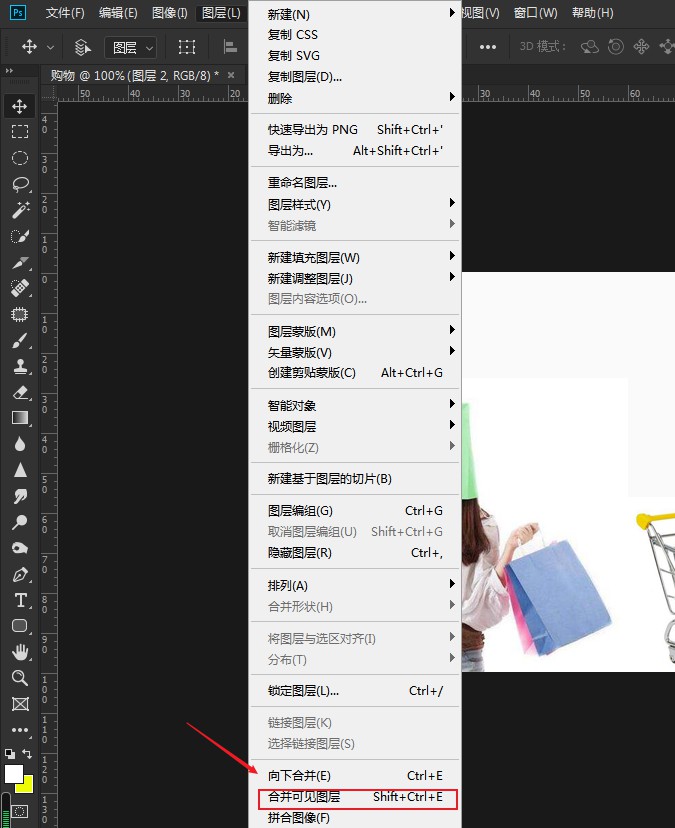675x828 pixels.
Task: Open the 编辑(E) menu
Action: click(118, 13)
